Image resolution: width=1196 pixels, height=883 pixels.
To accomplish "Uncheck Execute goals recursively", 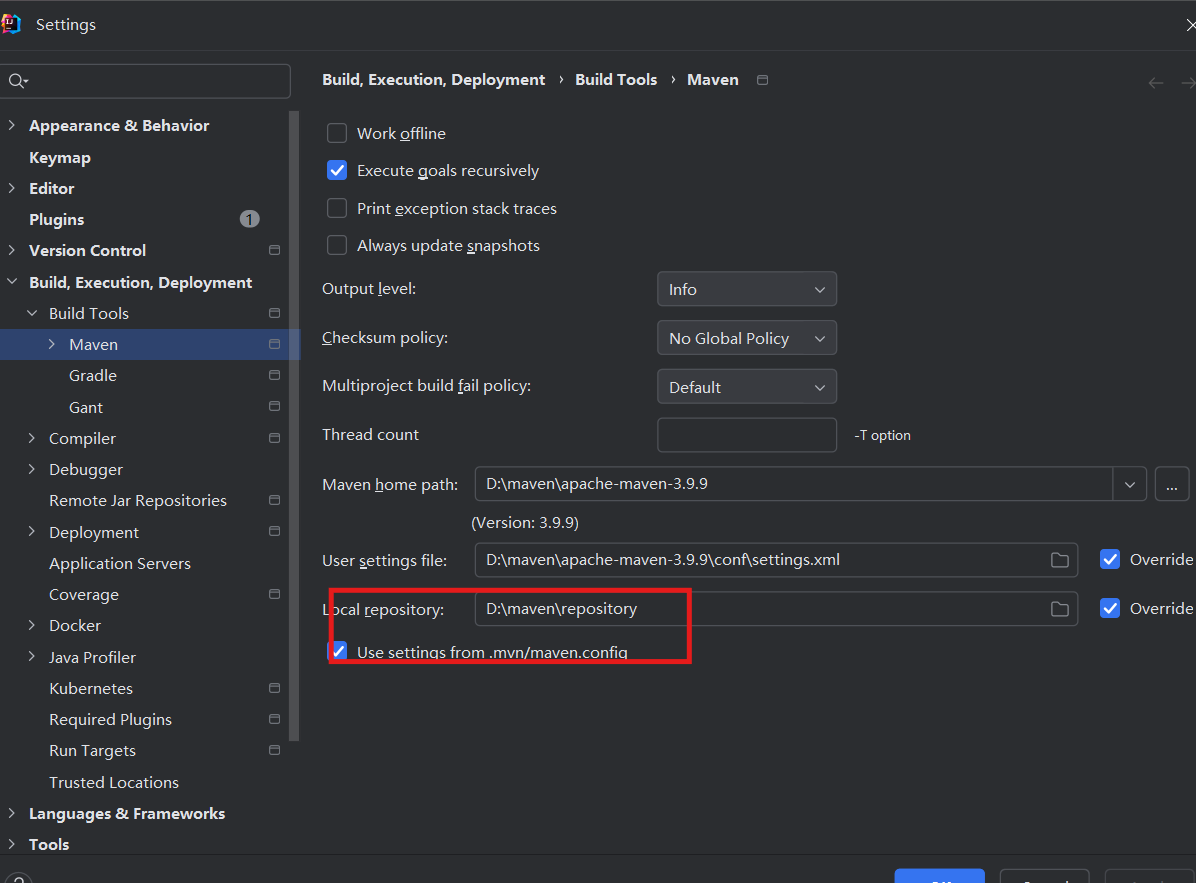I will (x=336, y=171).
